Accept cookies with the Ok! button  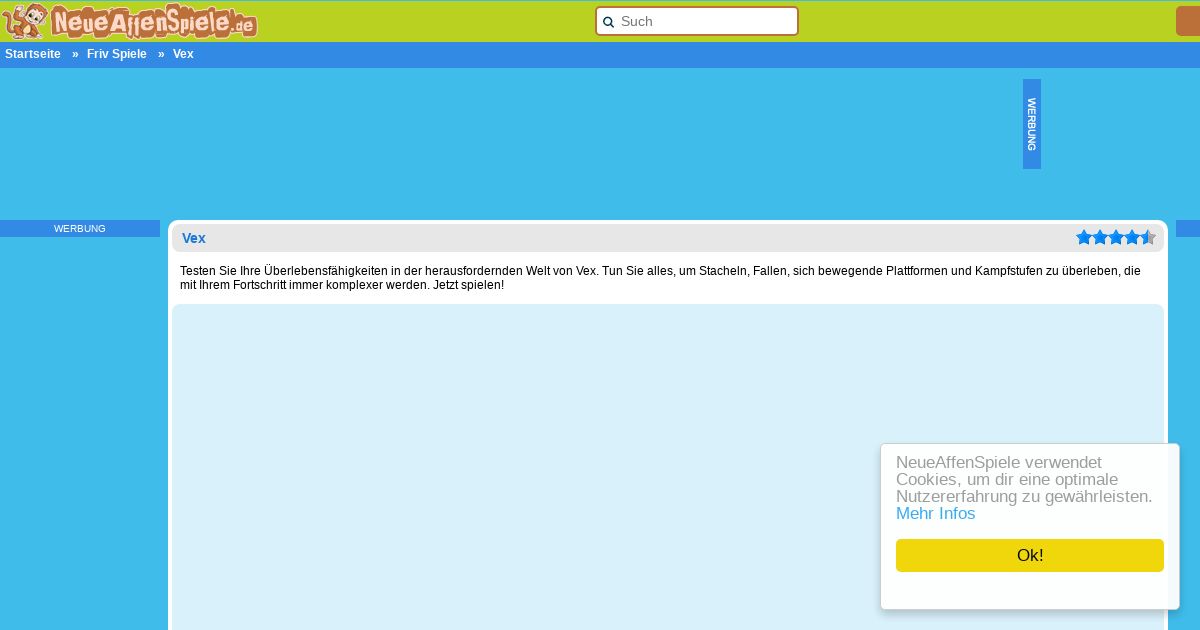(1030, 556)
